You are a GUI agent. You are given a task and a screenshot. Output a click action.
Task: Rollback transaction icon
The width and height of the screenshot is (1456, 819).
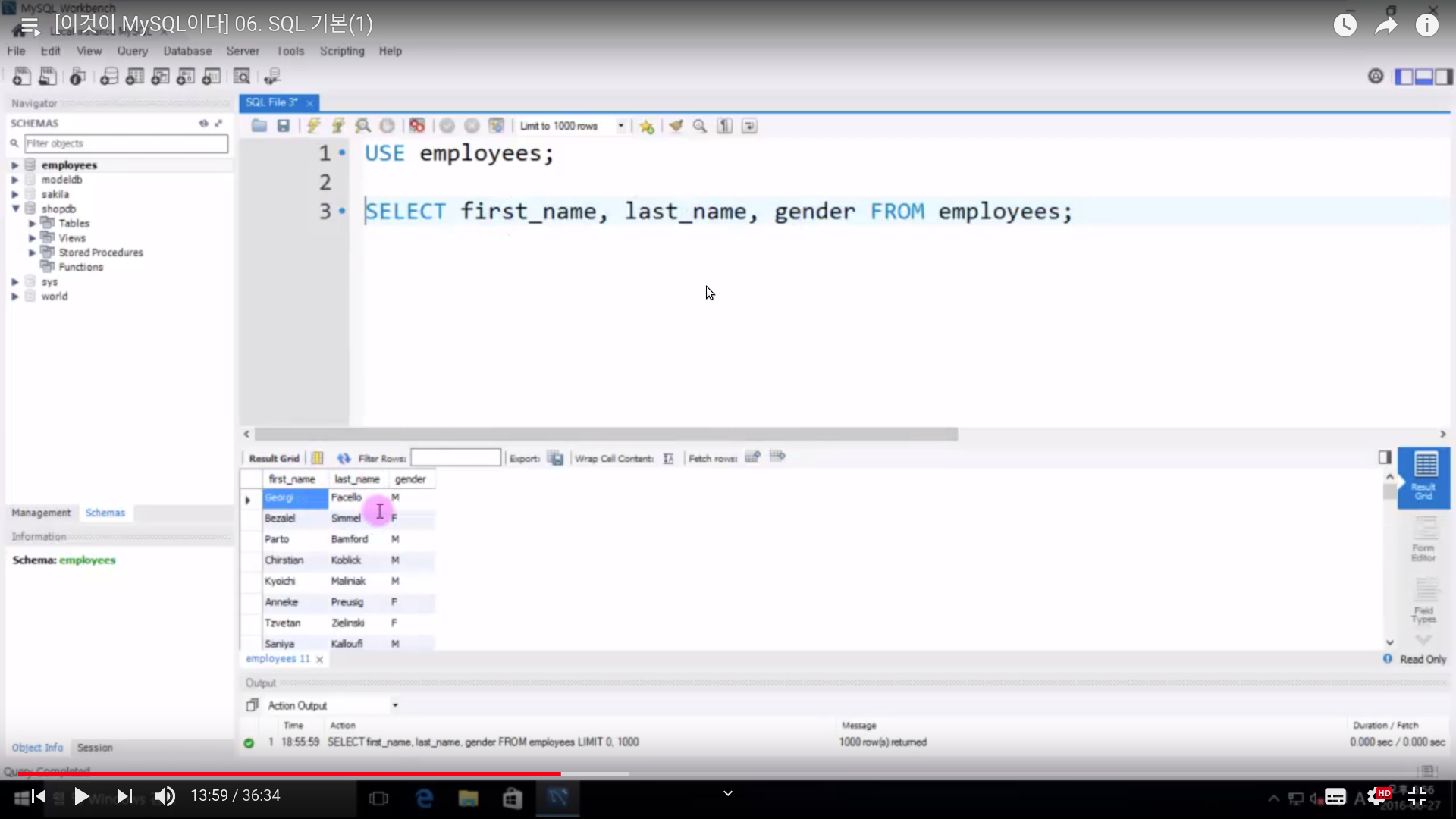tap(472, 126)
